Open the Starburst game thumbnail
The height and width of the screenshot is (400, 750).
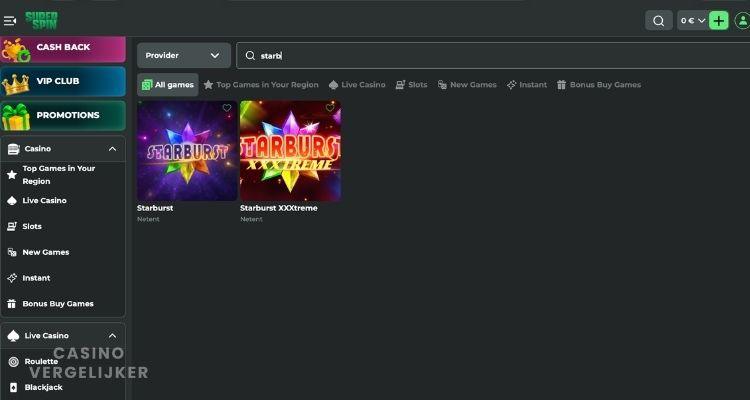pos(187,151)
